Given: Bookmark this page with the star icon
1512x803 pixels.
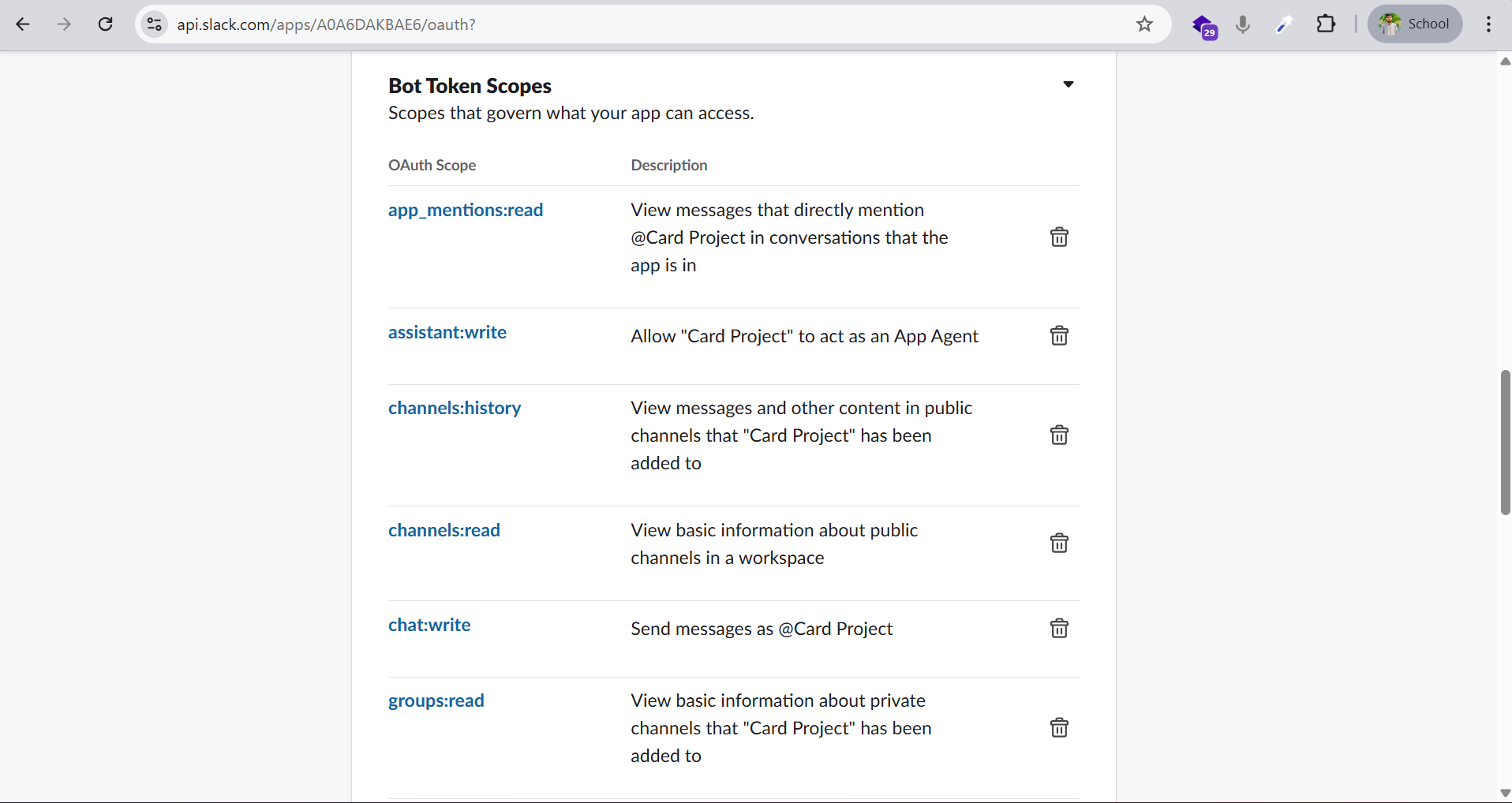Looking at the screenshot, I should tap(1144, 24).
